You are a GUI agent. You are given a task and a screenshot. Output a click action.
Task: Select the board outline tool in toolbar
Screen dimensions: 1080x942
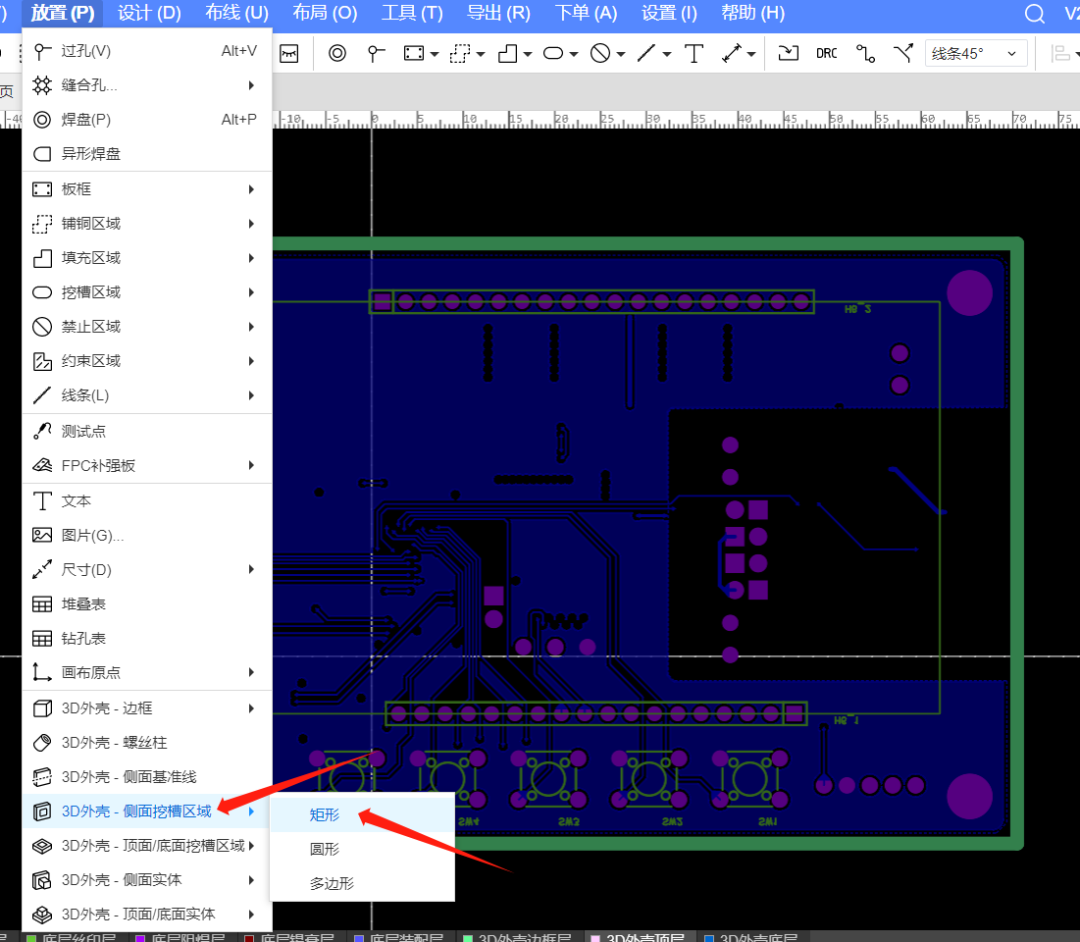pos(414,53)
